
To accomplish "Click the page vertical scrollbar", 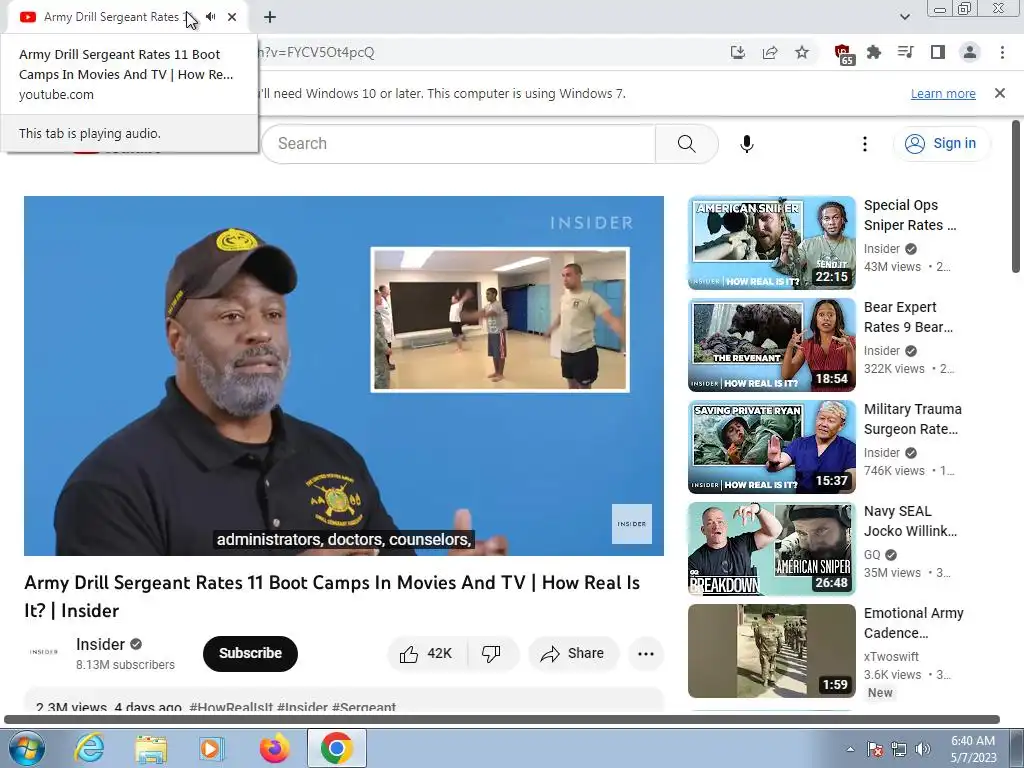I will (1016, 196).
